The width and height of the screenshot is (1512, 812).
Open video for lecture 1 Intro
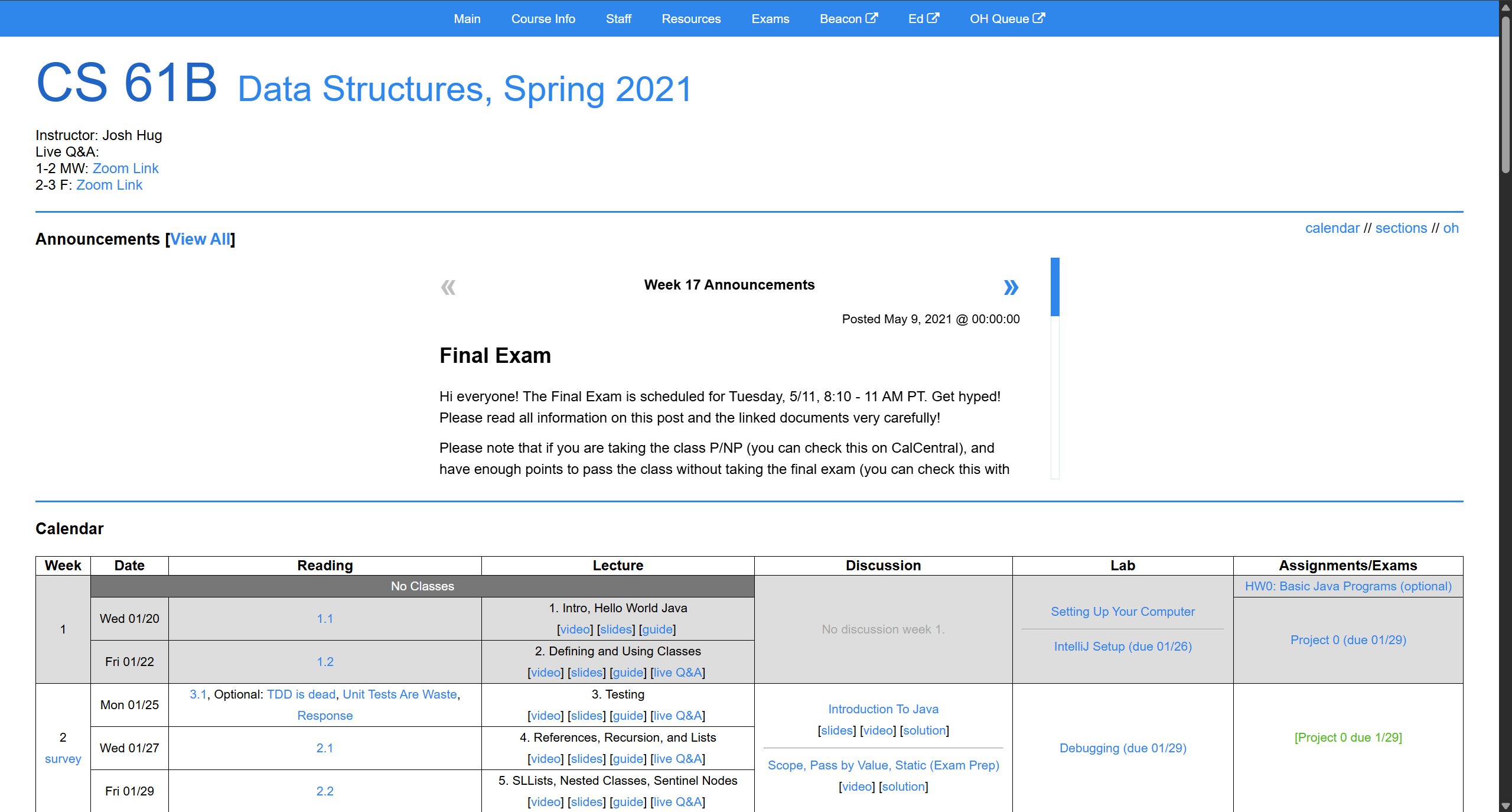click(x=575, y=629)
